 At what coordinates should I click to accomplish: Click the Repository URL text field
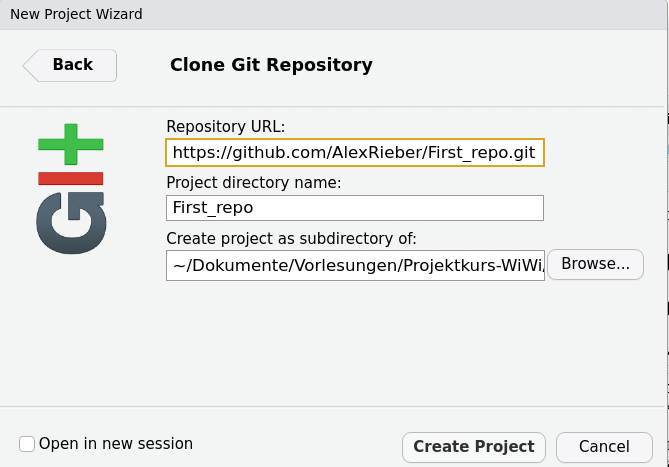(x=355, y=152)
